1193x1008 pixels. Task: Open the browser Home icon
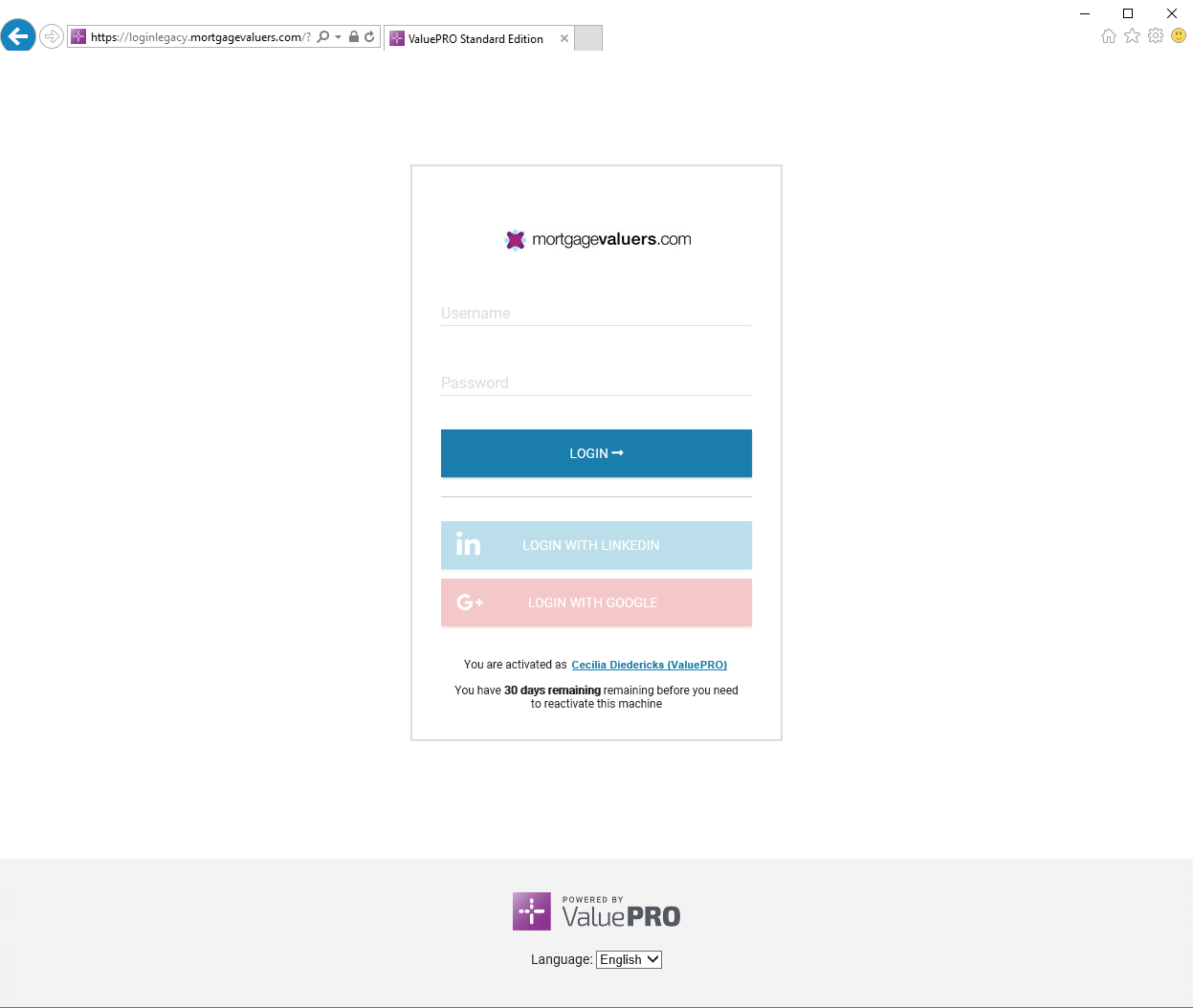(1108, 36)
